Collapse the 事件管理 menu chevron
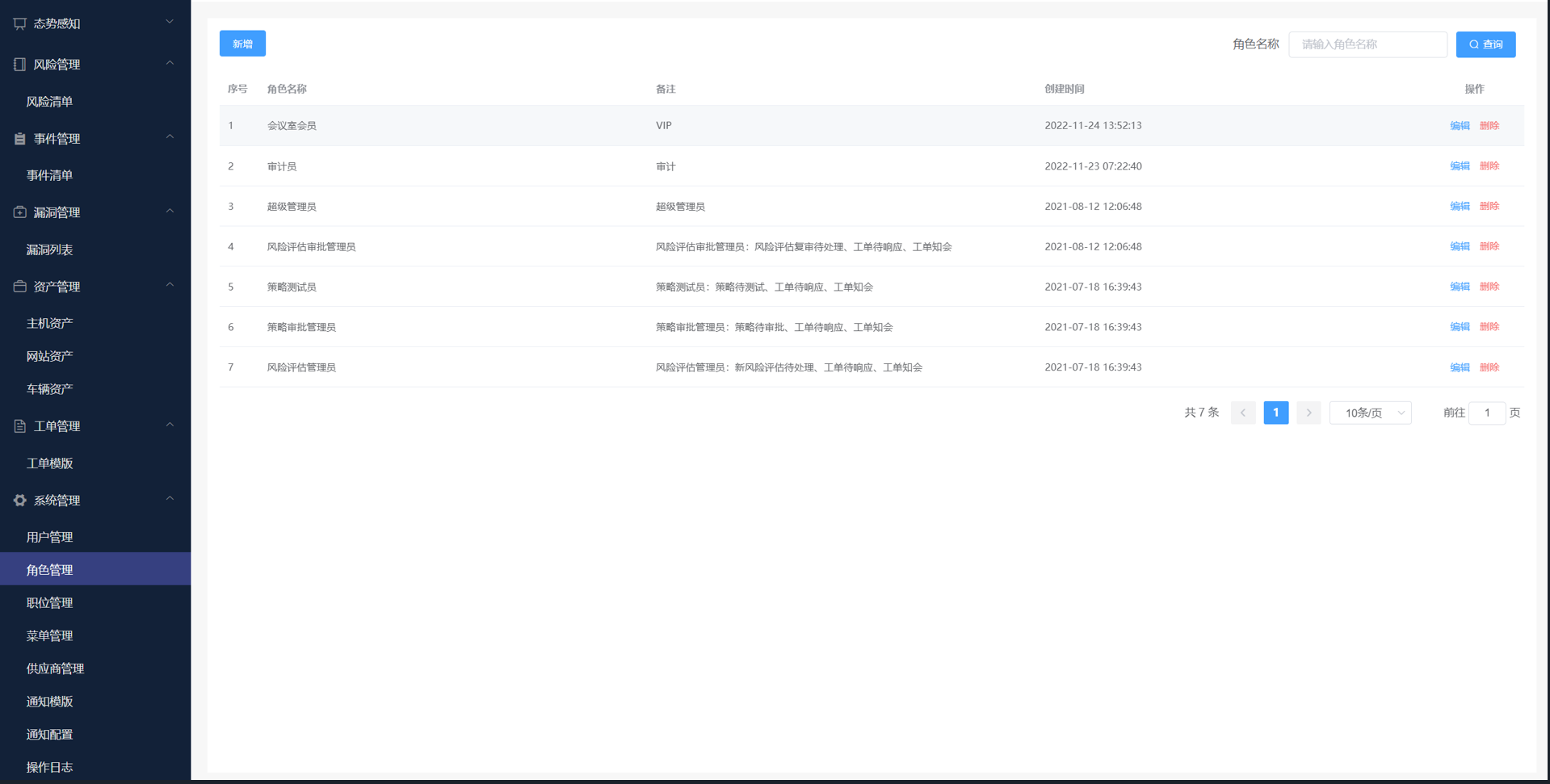This screenshot has height=784, width=1550. (x=170, y=137)
